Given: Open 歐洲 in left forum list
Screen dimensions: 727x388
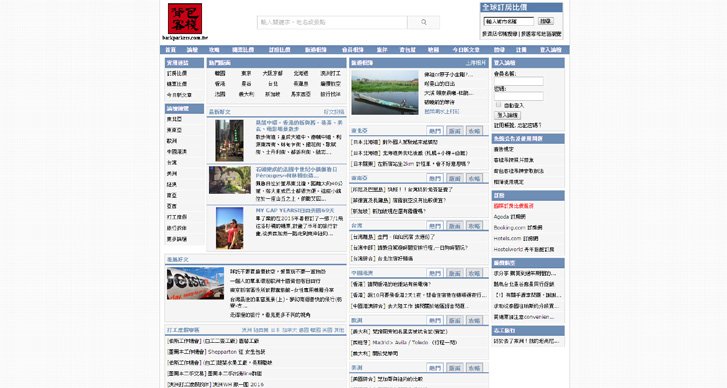Looking at the screenshot, I should point(172,141).
